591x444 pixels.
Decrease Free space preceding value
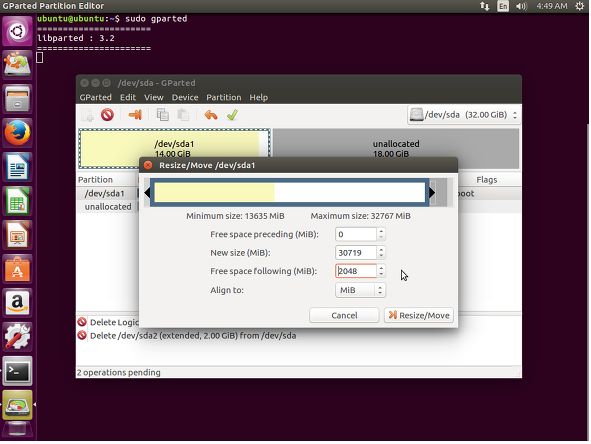click(381, 237)
